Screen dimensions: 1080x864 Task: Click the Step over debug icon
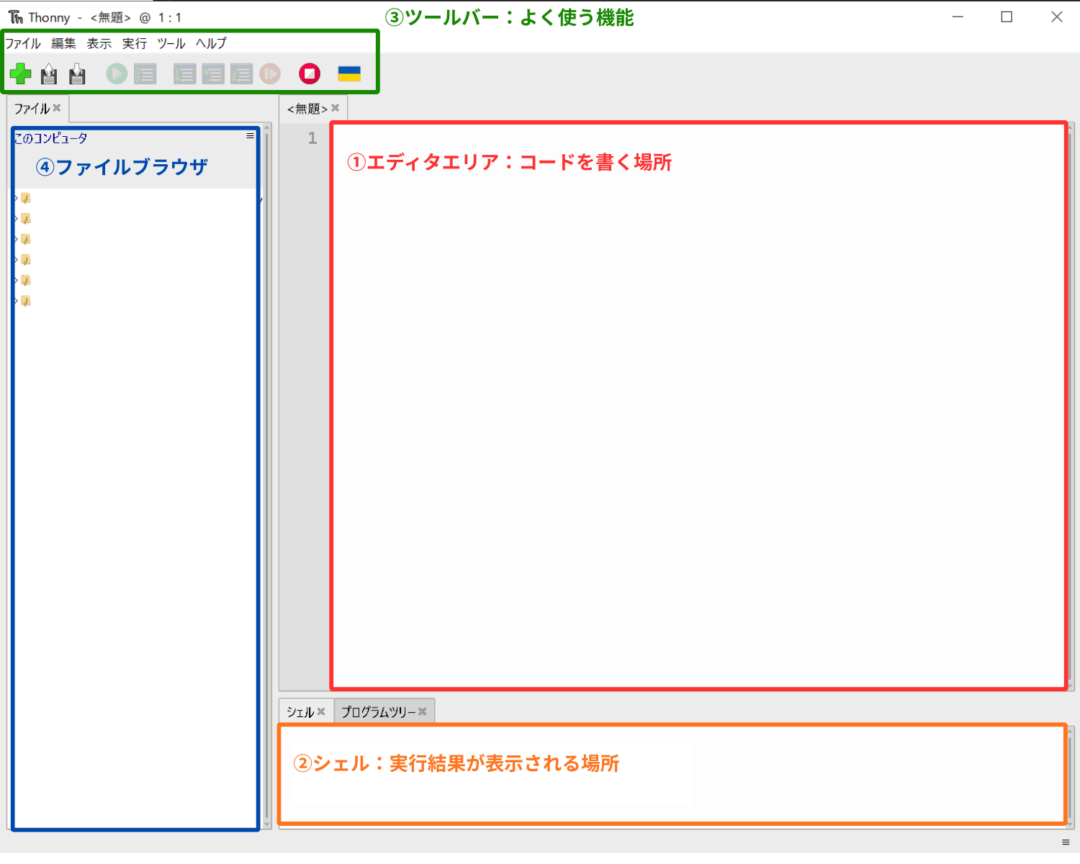click(184, 74)
